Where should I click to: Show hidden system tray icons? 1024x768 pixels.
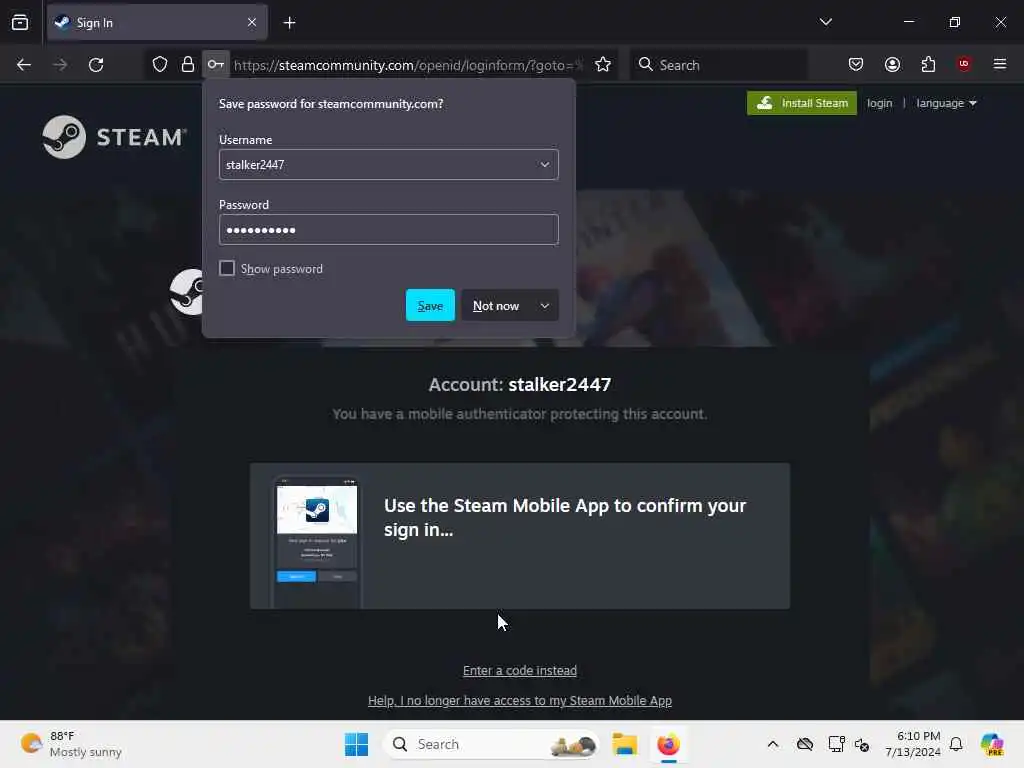pyautogui.click(x=773, y=744)
